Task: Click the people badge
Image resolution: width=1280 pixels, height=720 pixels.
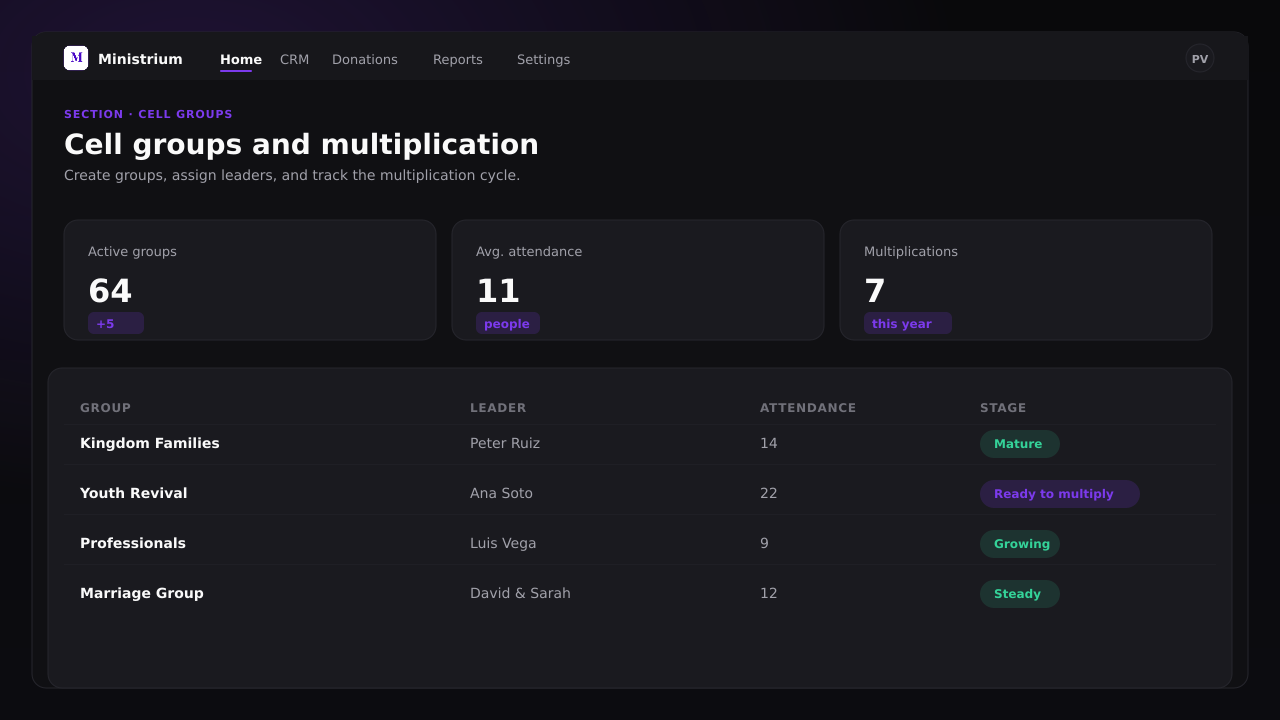Action: (508, 323)
